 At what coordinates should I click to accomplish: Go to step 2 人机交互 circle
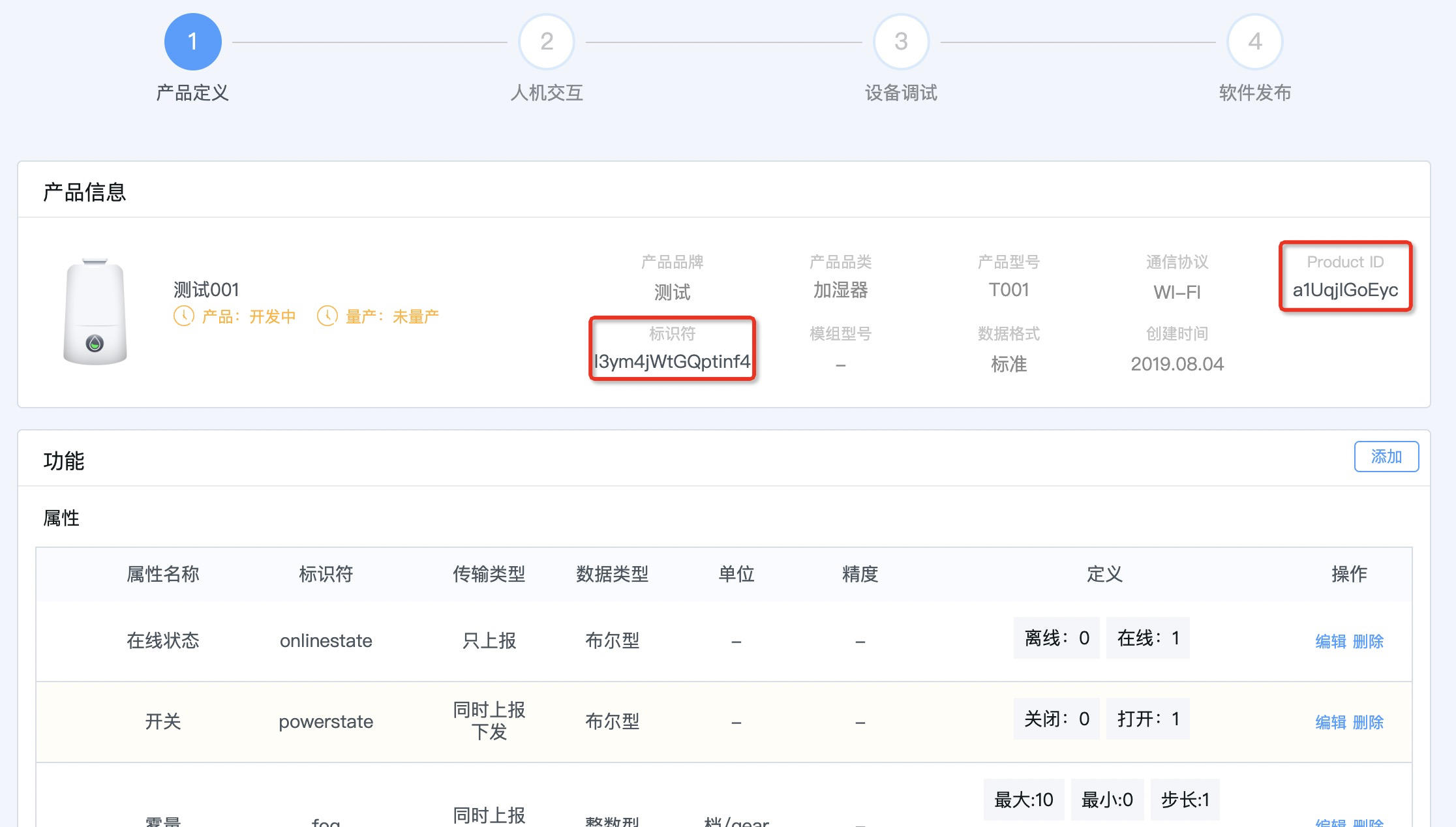547,42
